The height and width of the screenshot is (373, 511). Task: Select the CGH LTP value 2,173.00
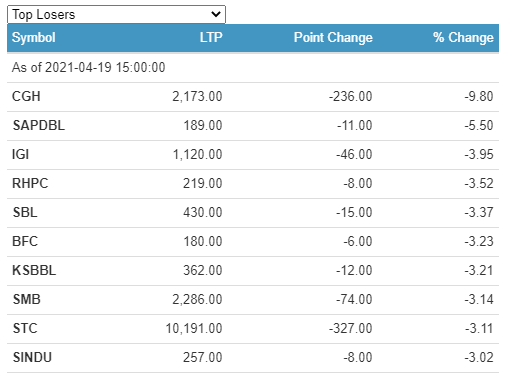[x=197, y=96]
